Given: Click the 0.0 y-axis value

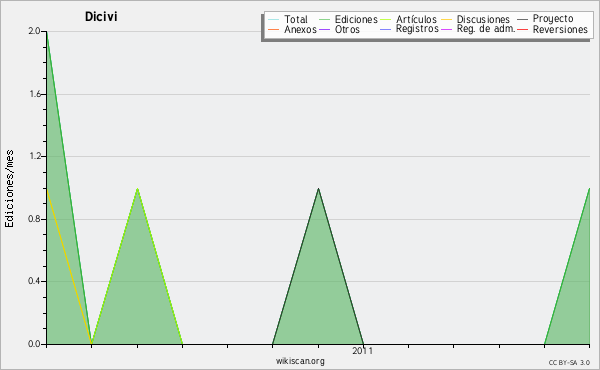Looking at the screenshot, I should (34, 344).
